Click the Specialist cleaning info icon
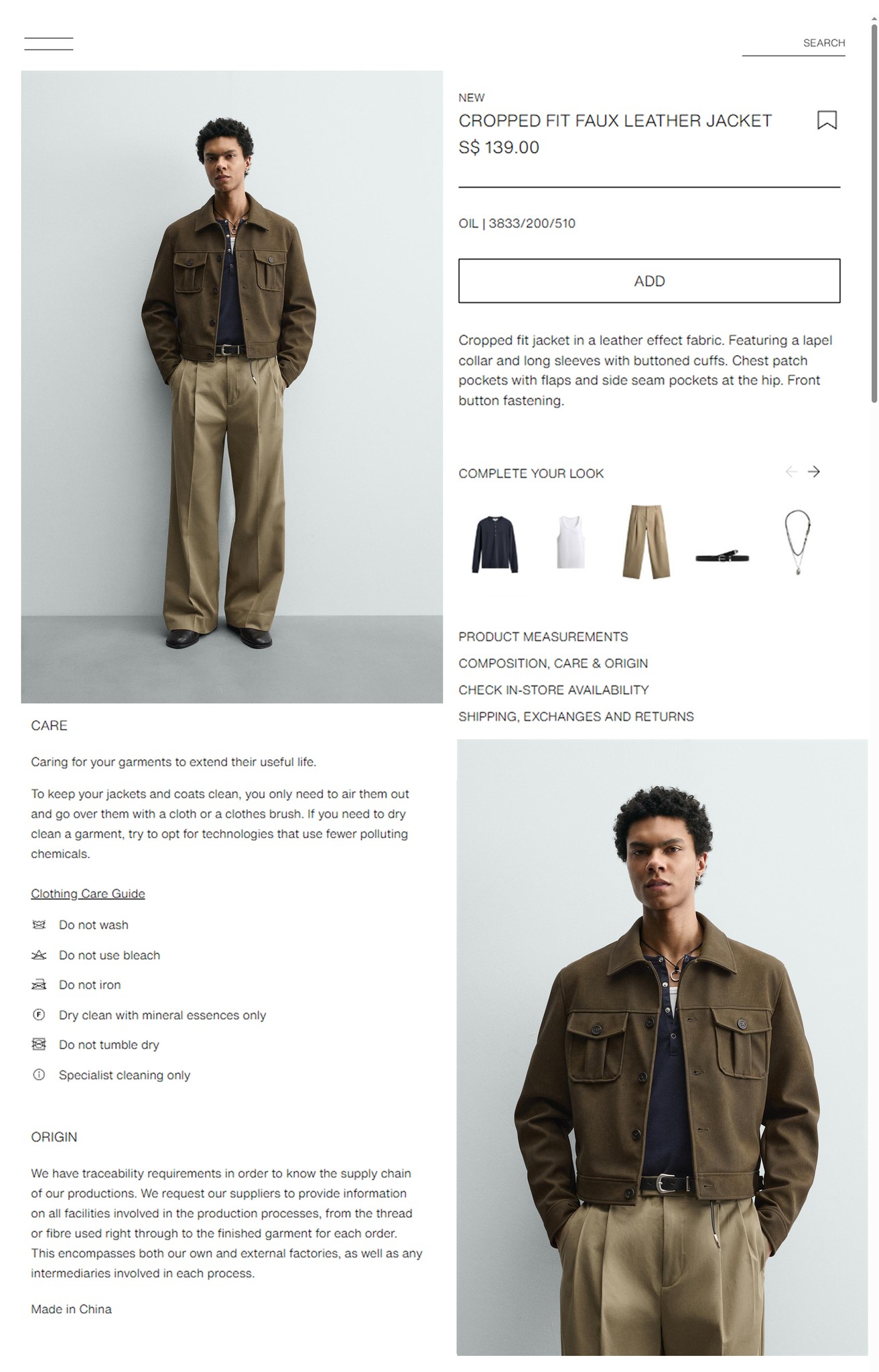The height and width of the screenshot is (1372, 879). click(x=39, y=1075)
